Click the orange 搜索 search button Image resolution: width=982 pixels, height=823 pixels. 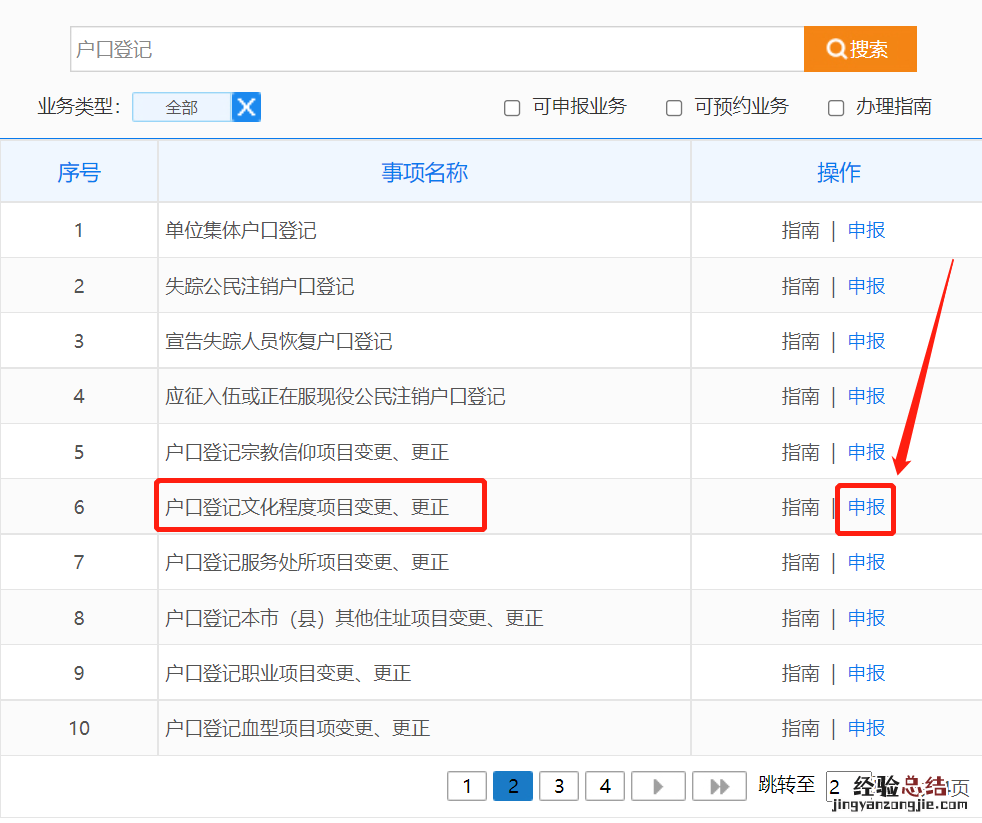(859, 49)
